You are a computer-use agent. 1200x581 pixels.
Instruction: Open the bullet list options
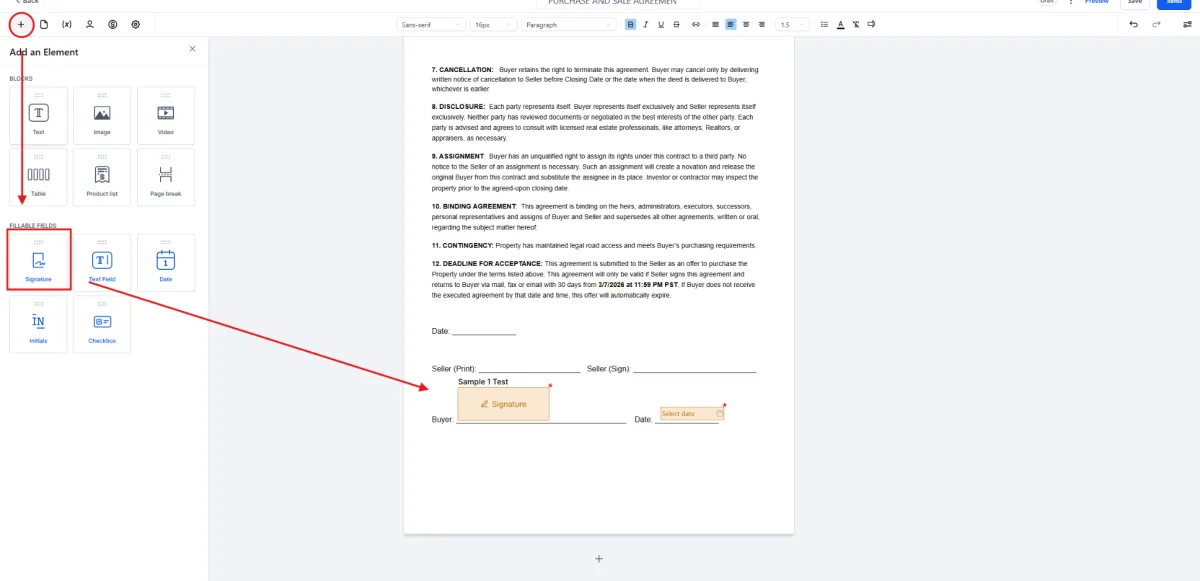(x=824, y=24)
